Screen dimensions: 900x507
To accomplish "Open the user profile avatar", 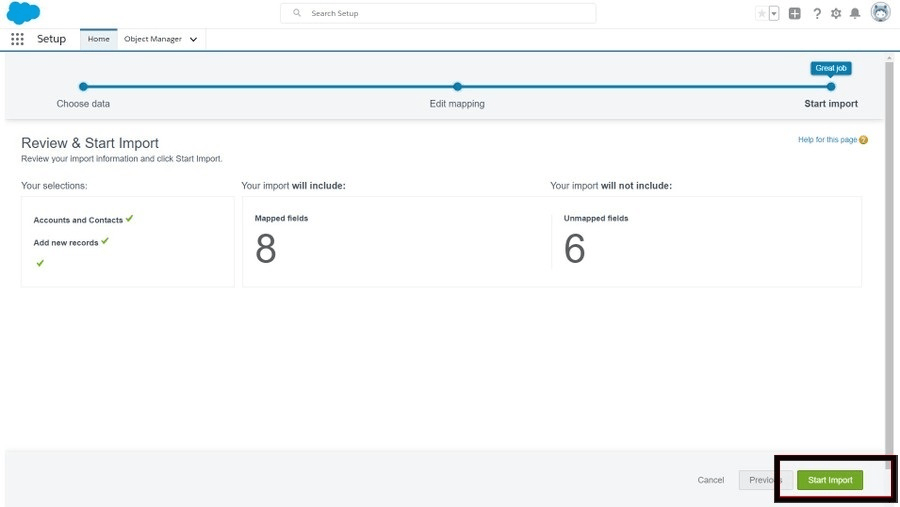I will point(880,12).
